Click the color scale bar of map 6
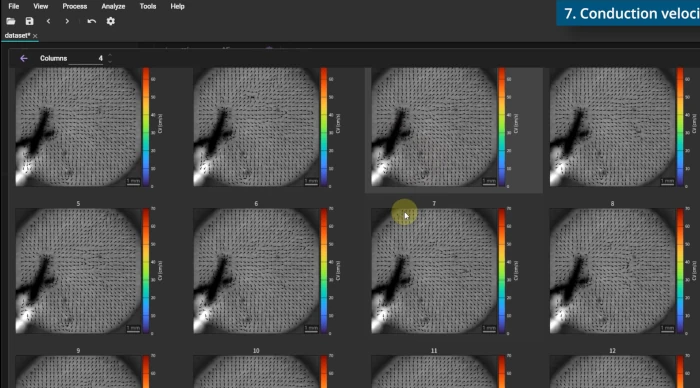 324,271
